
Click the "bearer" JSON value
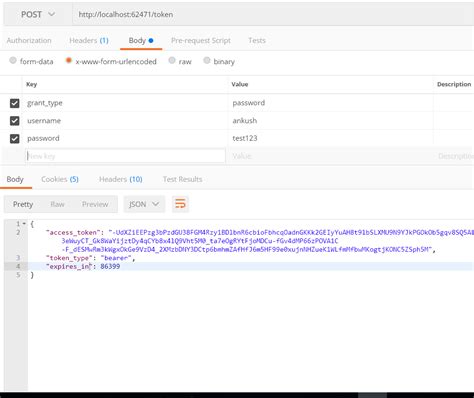point(116,258)
